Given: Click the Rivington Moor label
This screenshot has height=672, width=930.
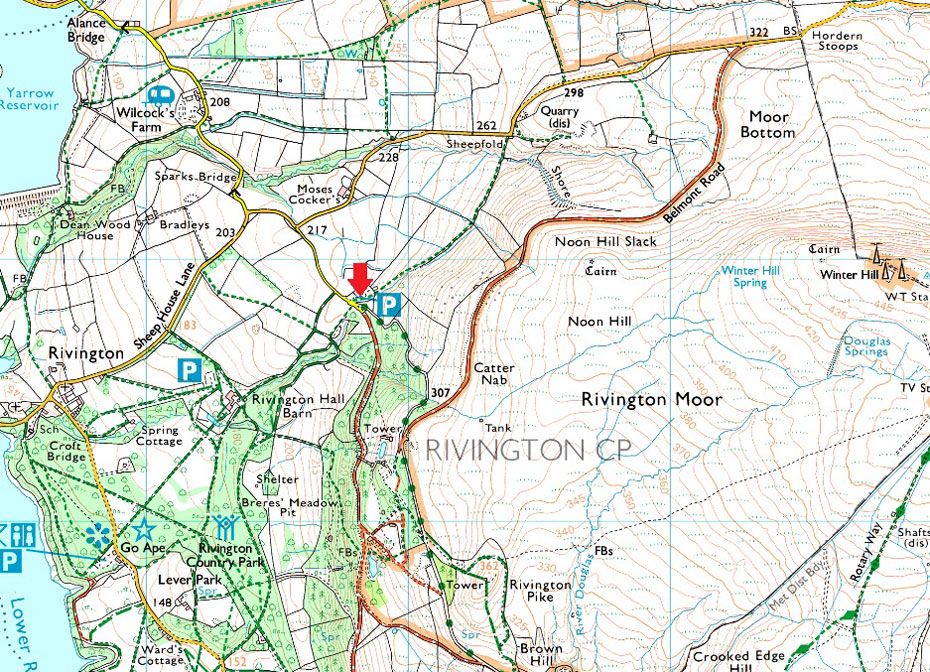Looking at the screenshot, I should [x=651, y=400].
